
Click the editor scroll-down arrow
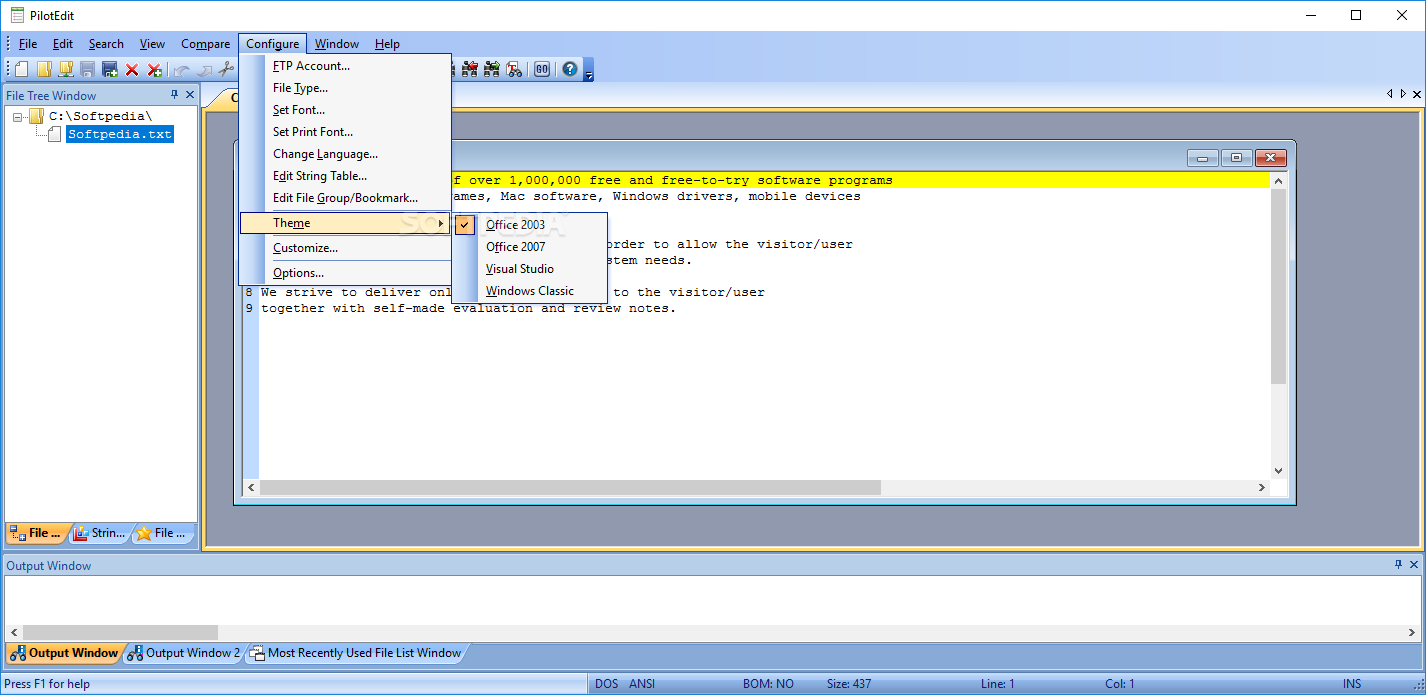(x=1278, y=471)
